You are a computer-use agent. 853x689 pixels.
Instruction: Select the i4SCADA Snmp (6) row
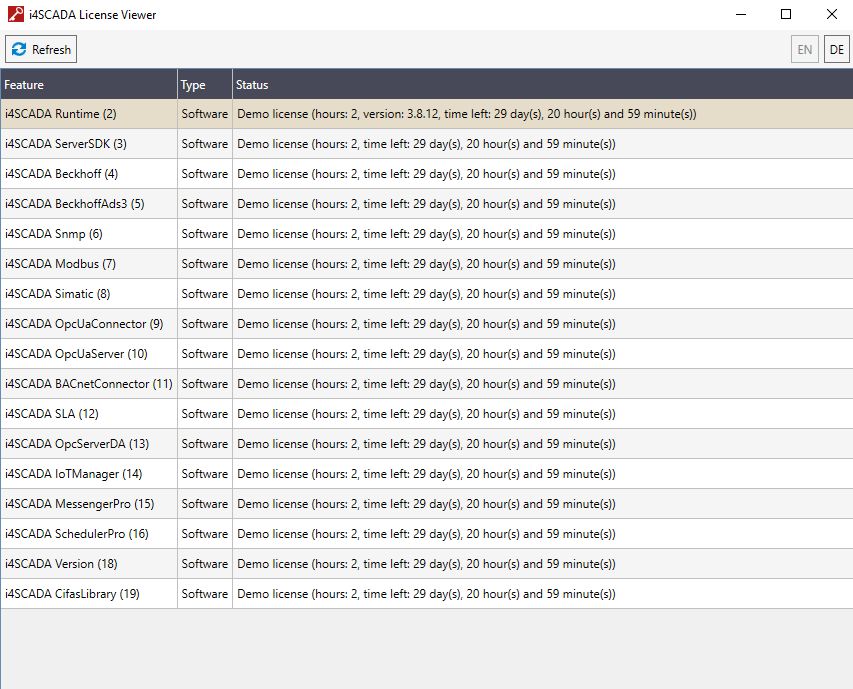click(426, 234)
